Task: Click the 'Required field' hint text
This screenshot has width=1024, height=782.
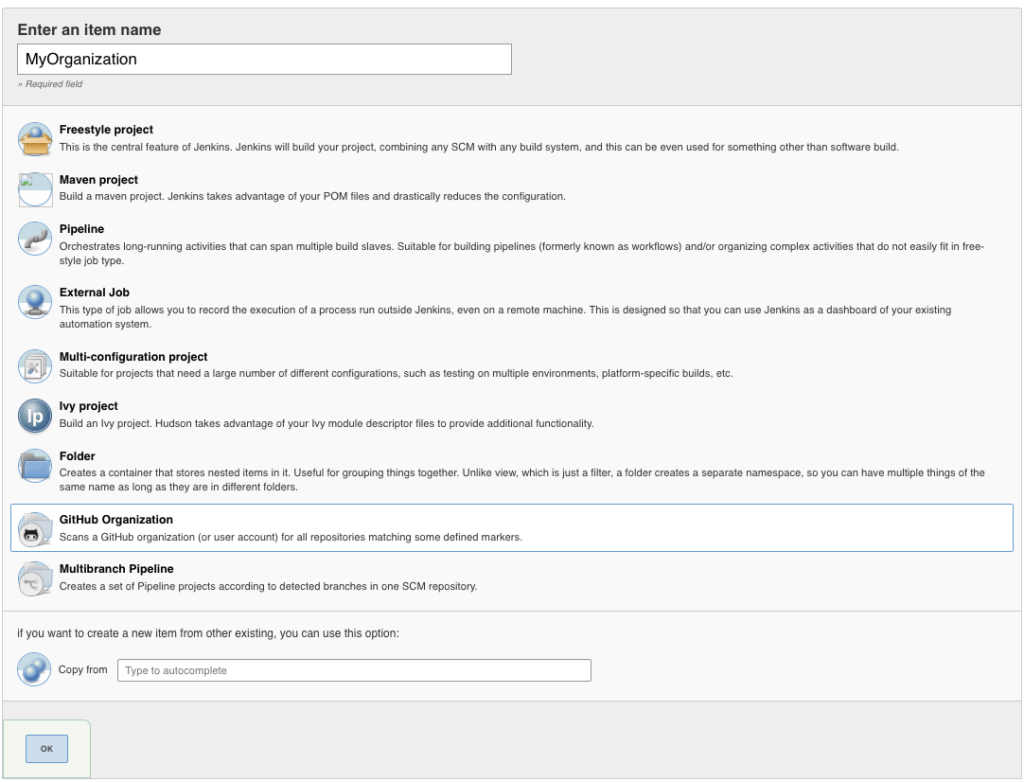Action: point(50,84)
